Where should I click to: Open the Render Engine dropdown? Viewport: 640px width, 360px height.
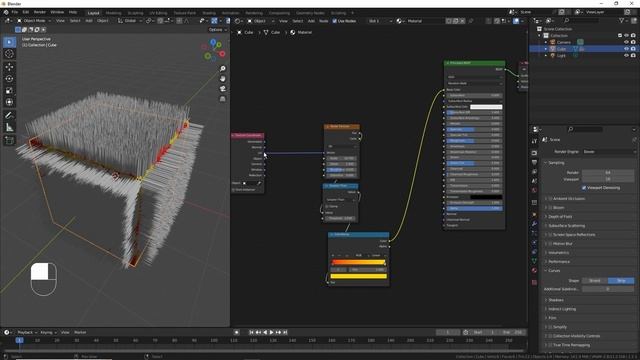(608, 152)
